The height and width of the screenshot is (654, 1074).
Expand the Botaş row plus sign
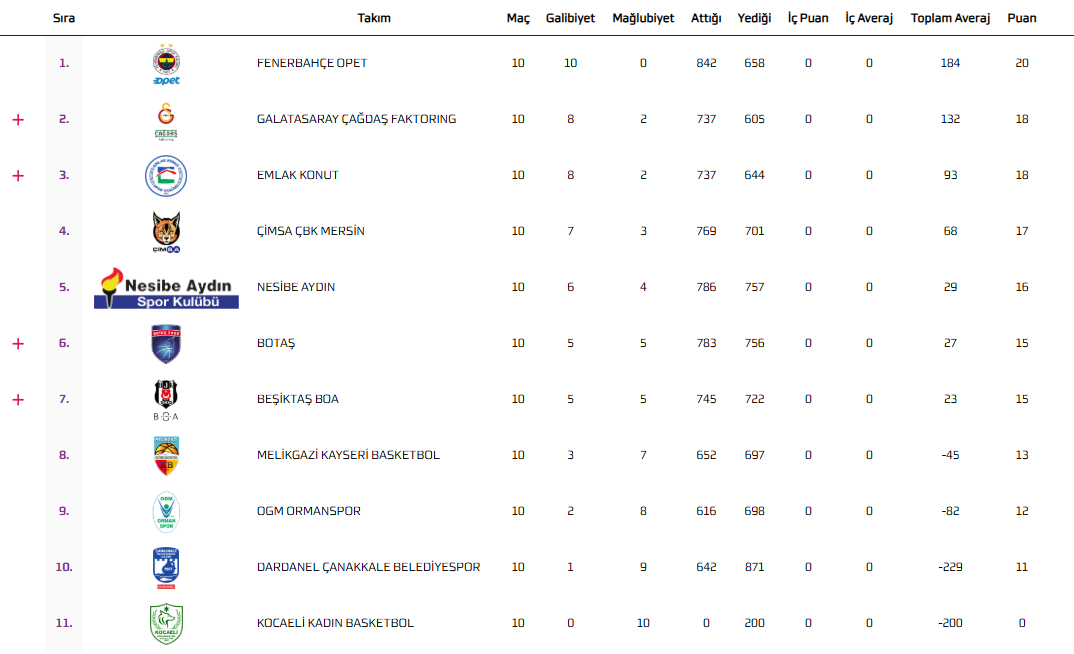pos(17,344)
